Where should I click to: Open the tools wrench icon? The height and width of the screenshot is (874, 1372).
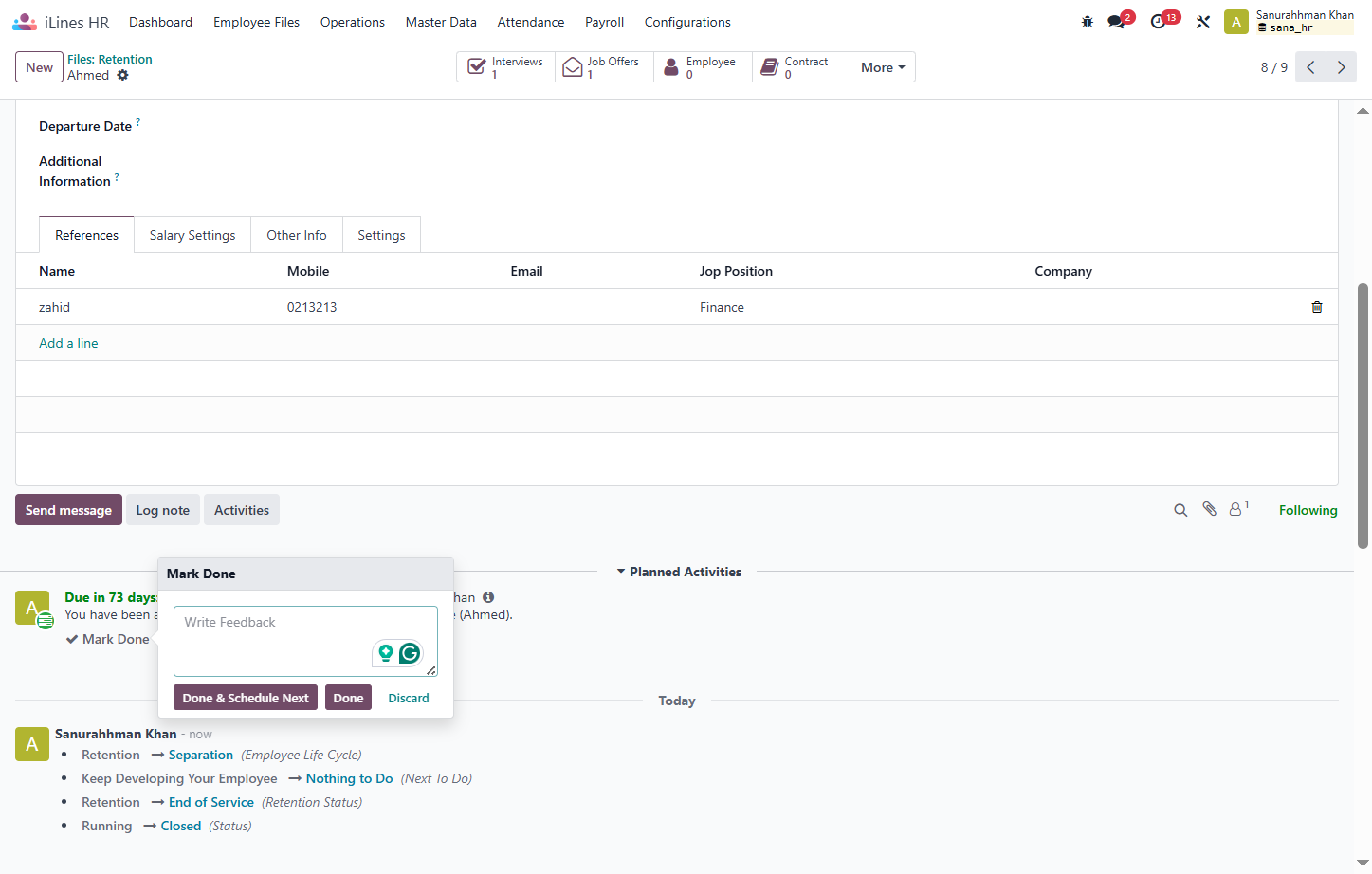click(x=1203, y=22)
